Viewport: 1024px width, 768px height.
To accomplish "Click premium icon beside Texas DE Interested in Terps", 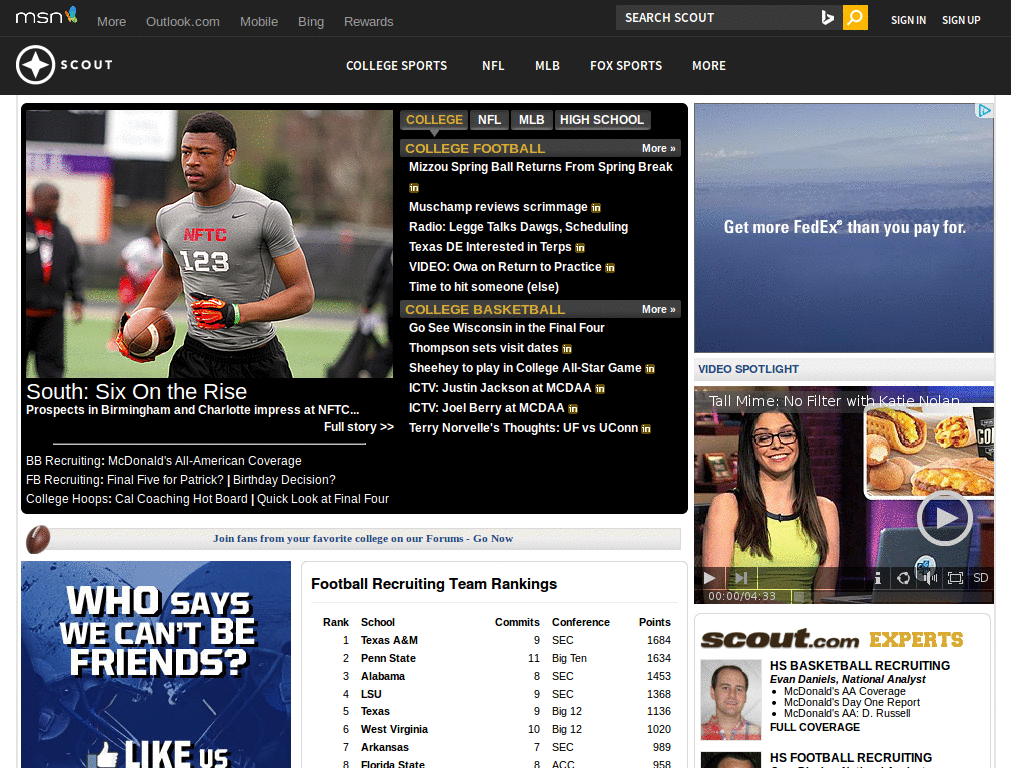I will [x=580, y=248].
